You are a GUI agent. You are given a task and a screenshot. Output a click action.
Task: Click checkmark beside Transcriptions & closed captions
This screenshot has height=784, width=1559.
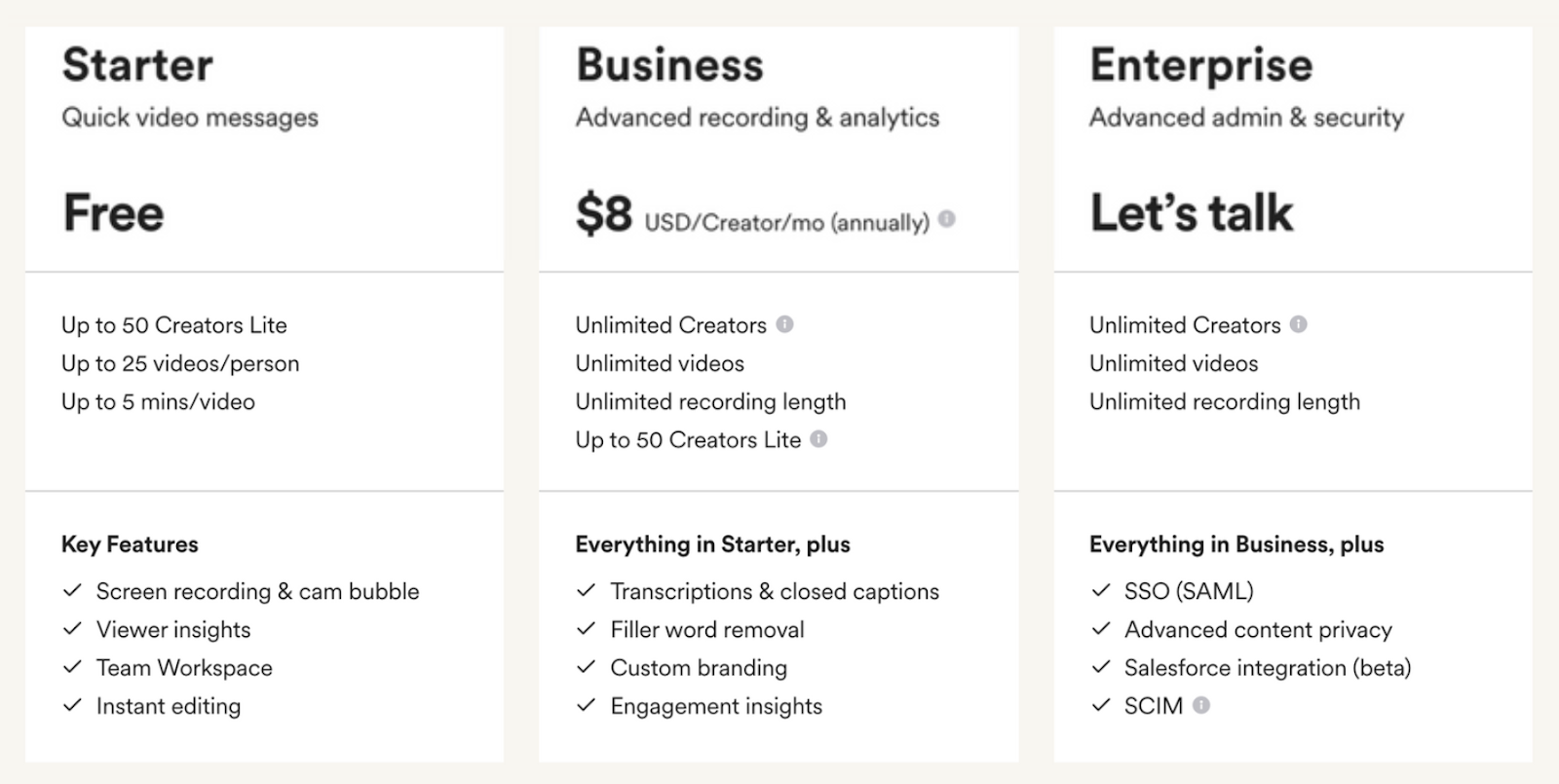pyautogui.click(x=586, y=591)
